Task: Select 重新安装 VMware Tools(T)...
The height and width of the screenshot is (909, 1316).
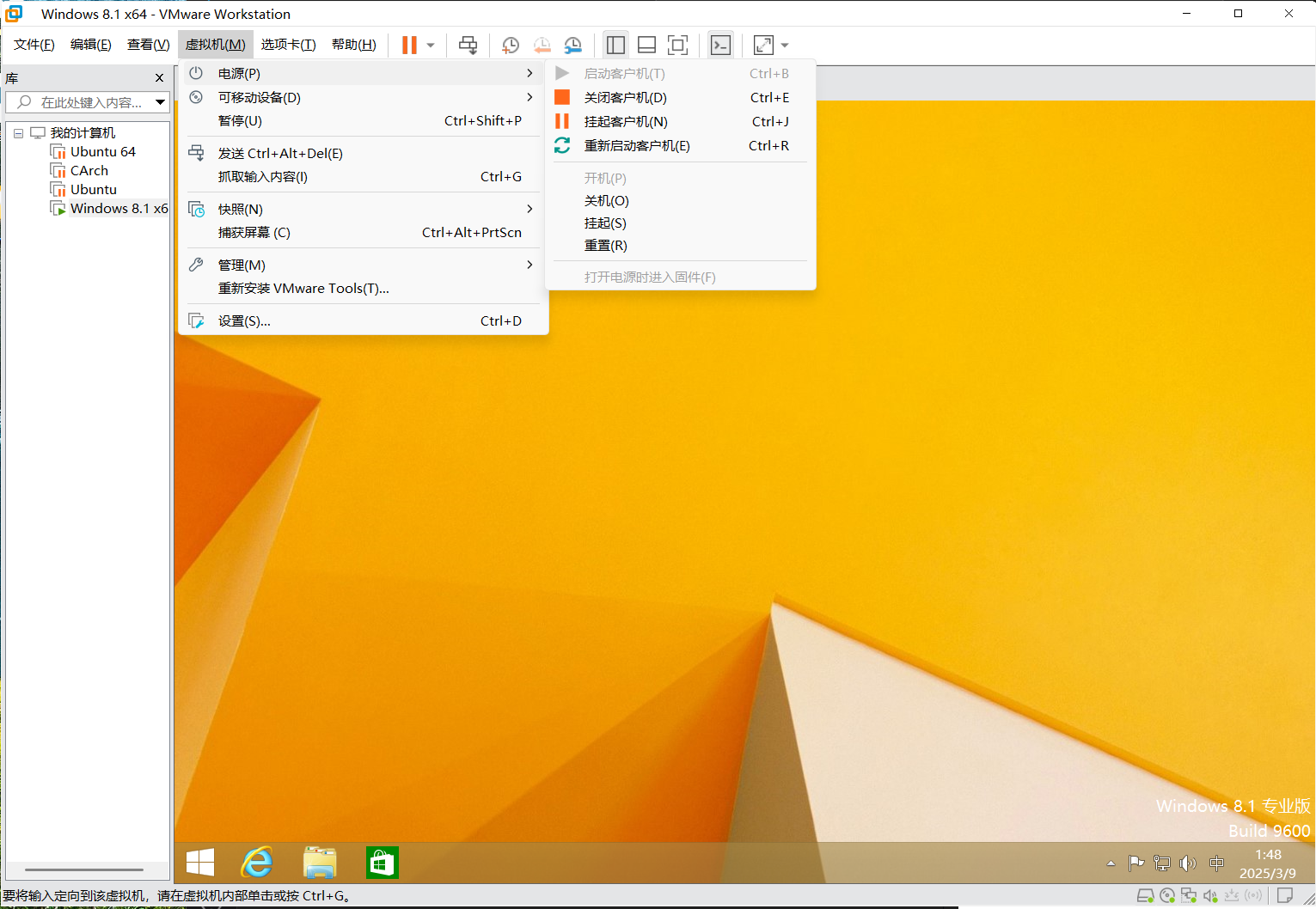Action: coord(363,288)
